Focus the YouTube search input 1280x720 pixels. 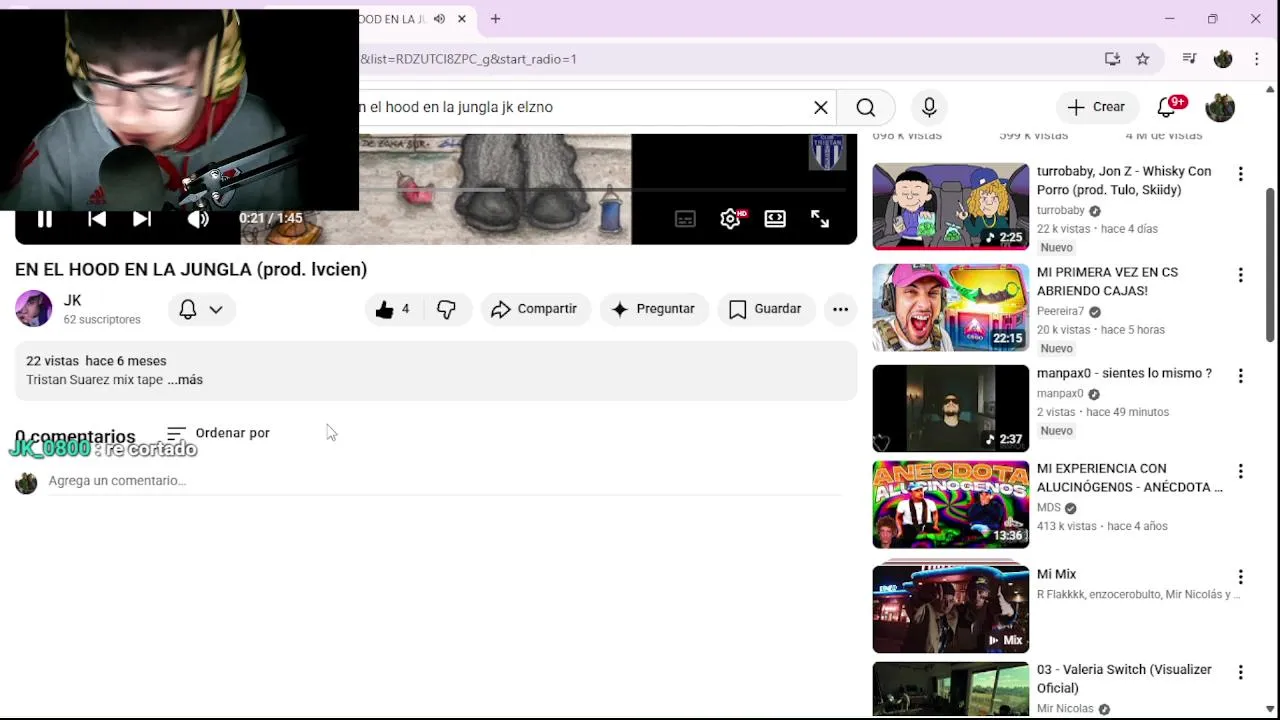click(585, 107)
